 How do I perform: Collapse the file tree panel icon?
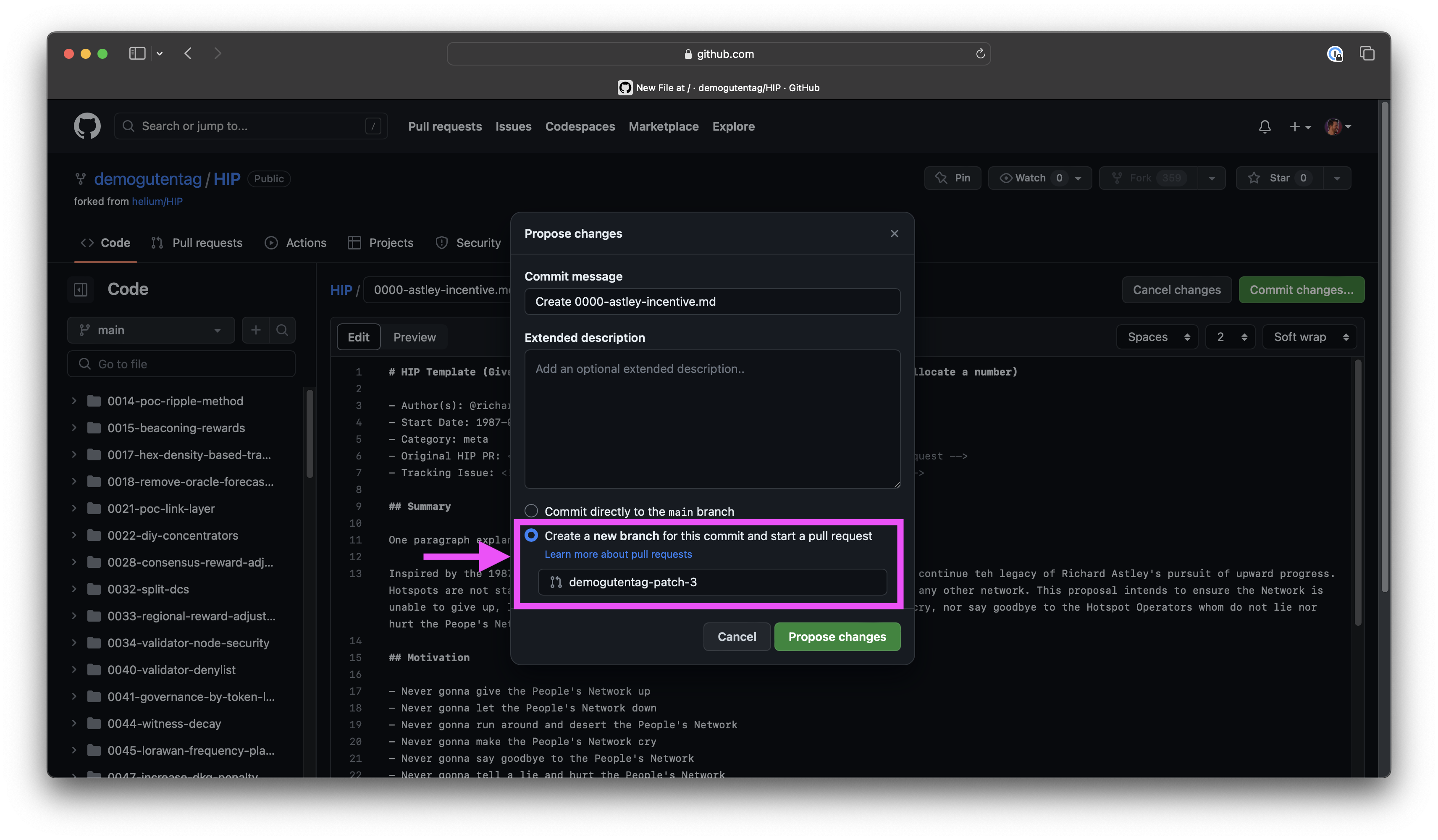(x=81, y=289)
